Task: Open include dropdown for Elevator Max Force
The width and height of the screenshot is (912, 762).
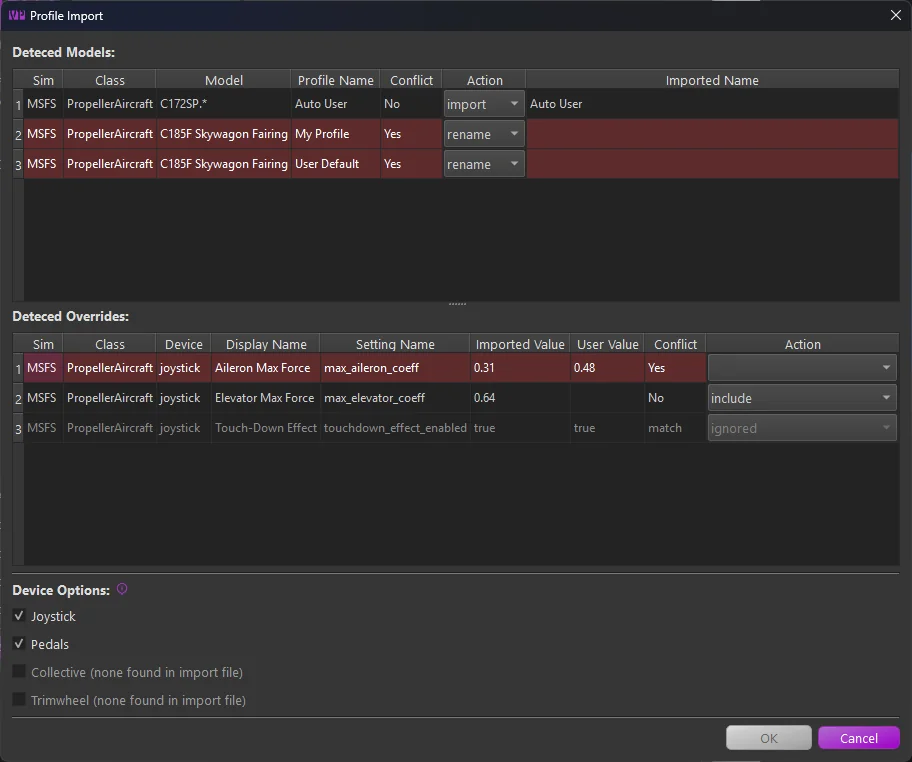Action: 801,398
